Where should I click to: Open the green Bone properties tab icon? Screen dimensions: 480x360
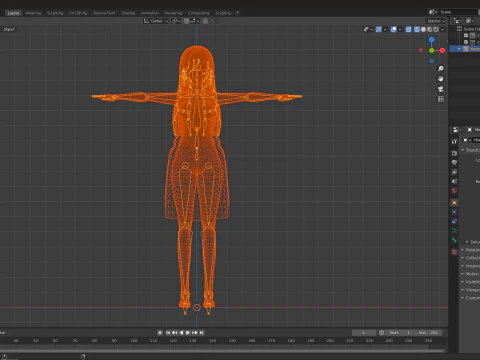[x=454, y=240]
